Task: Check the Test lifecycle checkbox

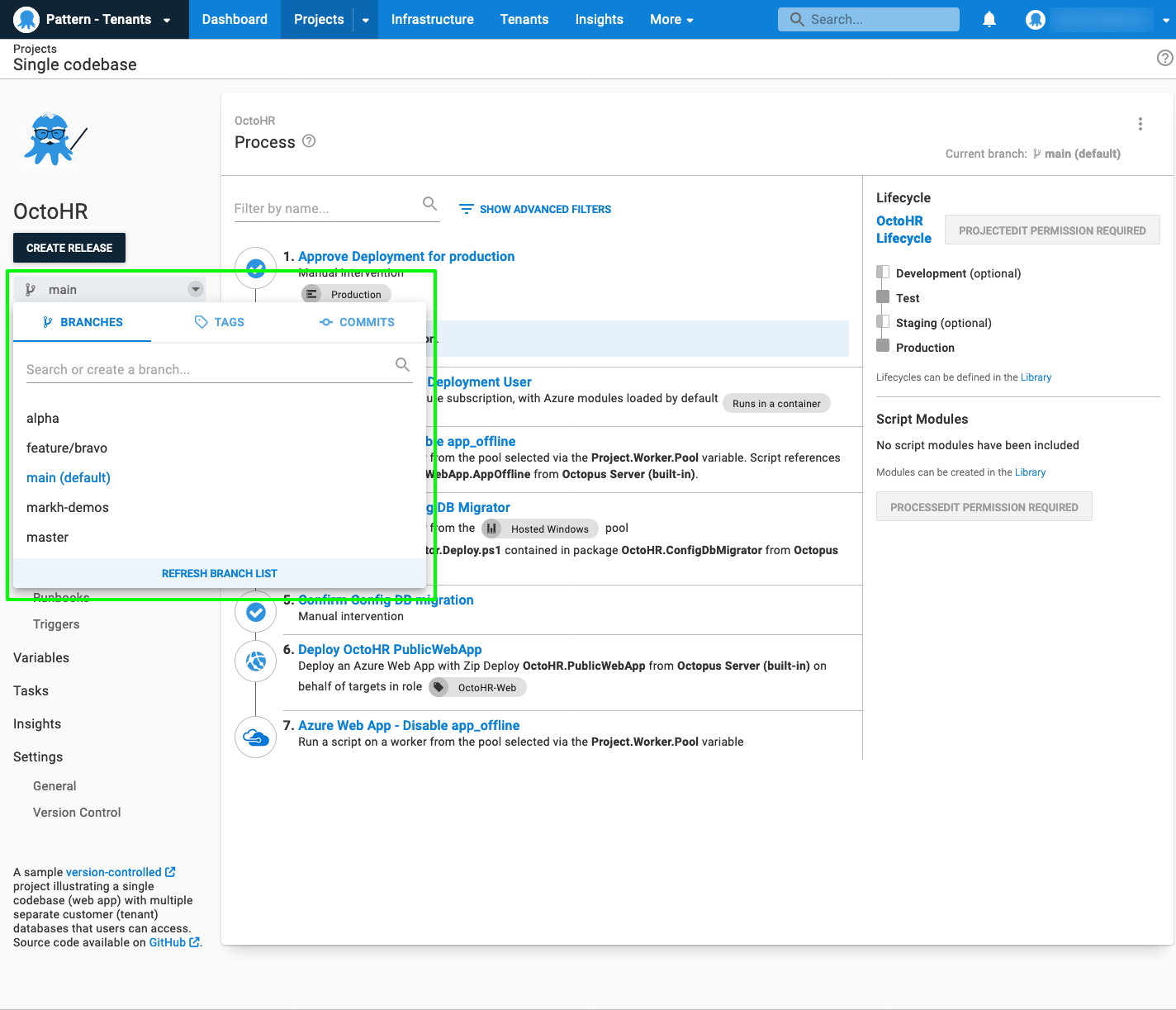Action: (883, 297)
